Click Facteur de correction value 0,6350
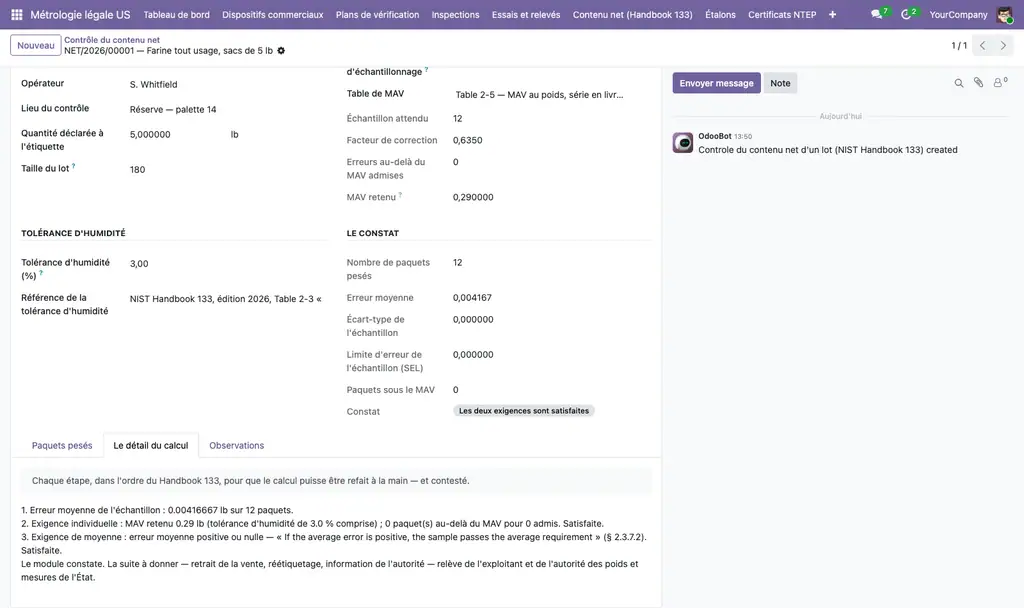The width and height of the screenshot is (1024, 608). (x=468, y=140)
